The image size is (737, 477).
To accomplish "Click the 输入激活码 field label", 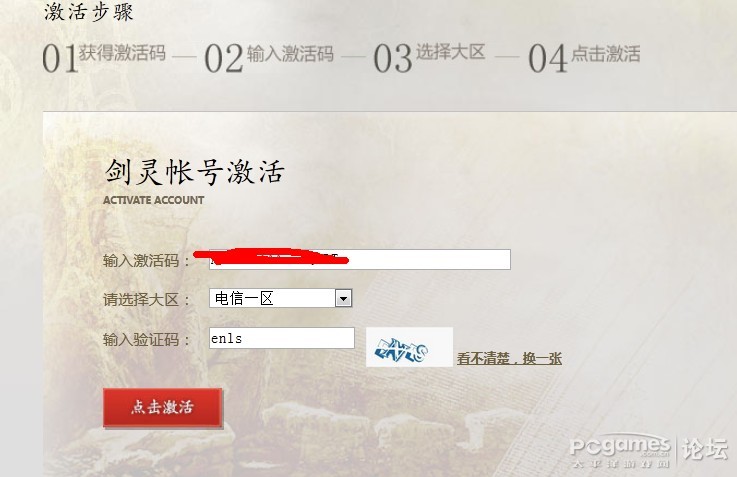I will [x=146, y=260].
